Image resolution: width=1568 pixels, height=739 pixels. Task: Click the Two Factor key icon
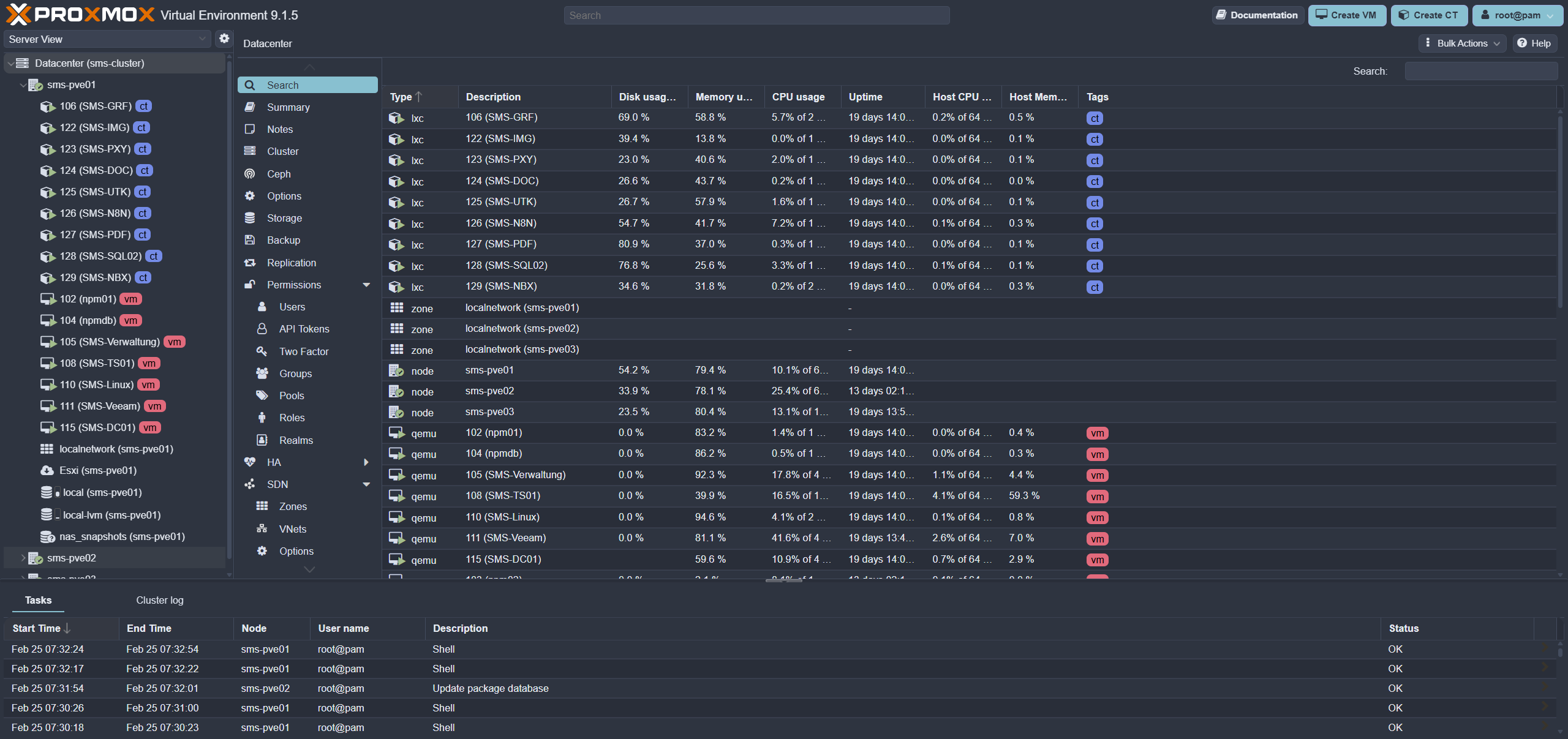(x=262, y=351)
